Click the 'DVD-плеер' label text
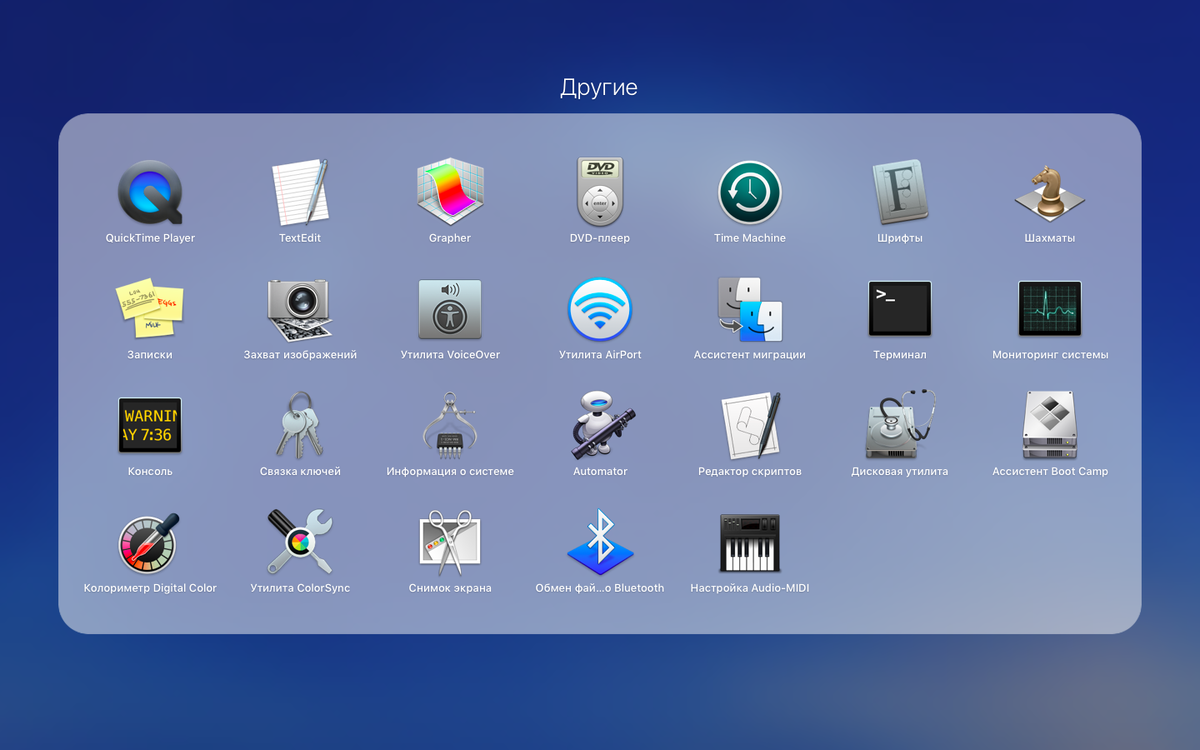The width and height of the screenshot is (1200, 750). [x=600, y=238]
